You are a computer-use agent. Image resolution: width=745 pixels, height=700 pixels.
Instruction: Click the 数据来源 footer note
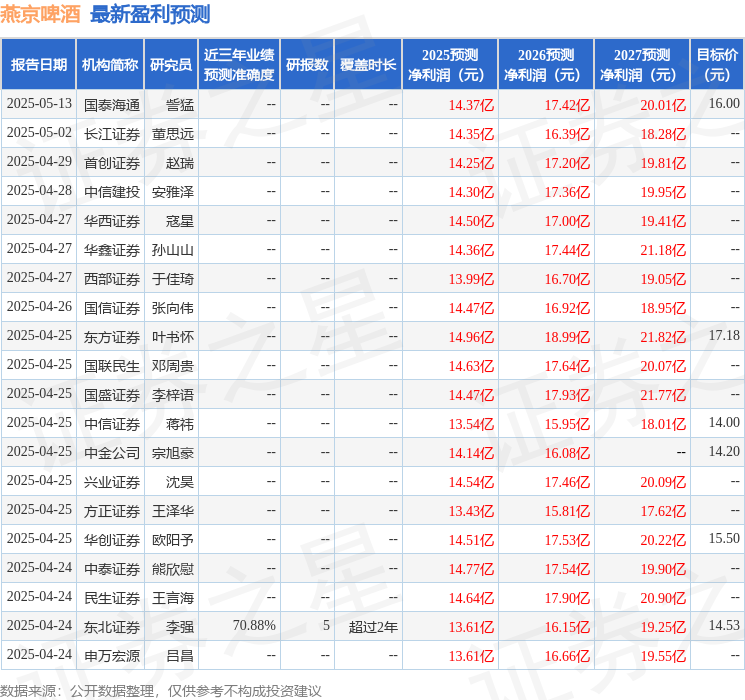(161, 690)
